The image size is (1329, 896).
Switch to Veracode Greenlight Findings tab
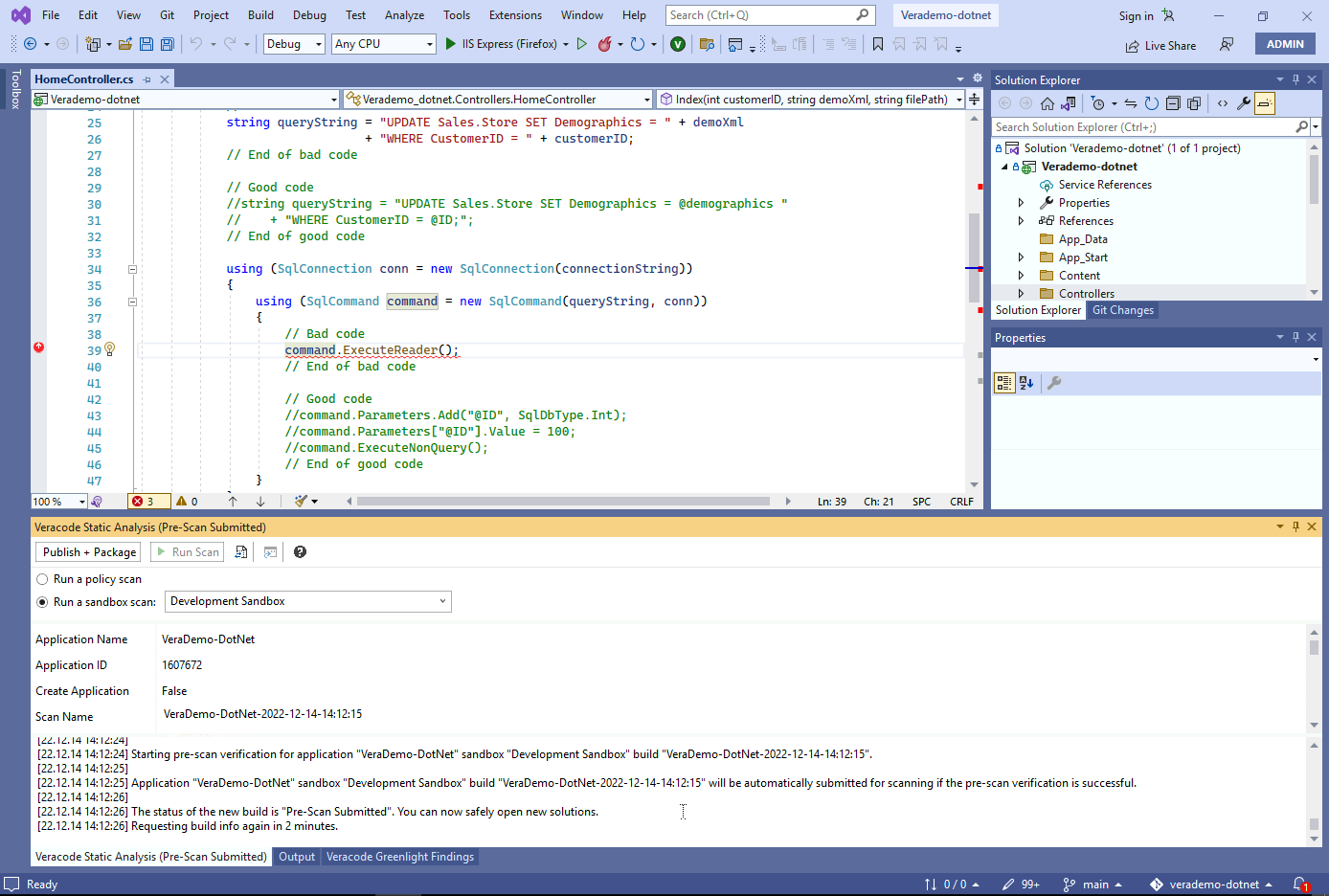click(400, 857)
